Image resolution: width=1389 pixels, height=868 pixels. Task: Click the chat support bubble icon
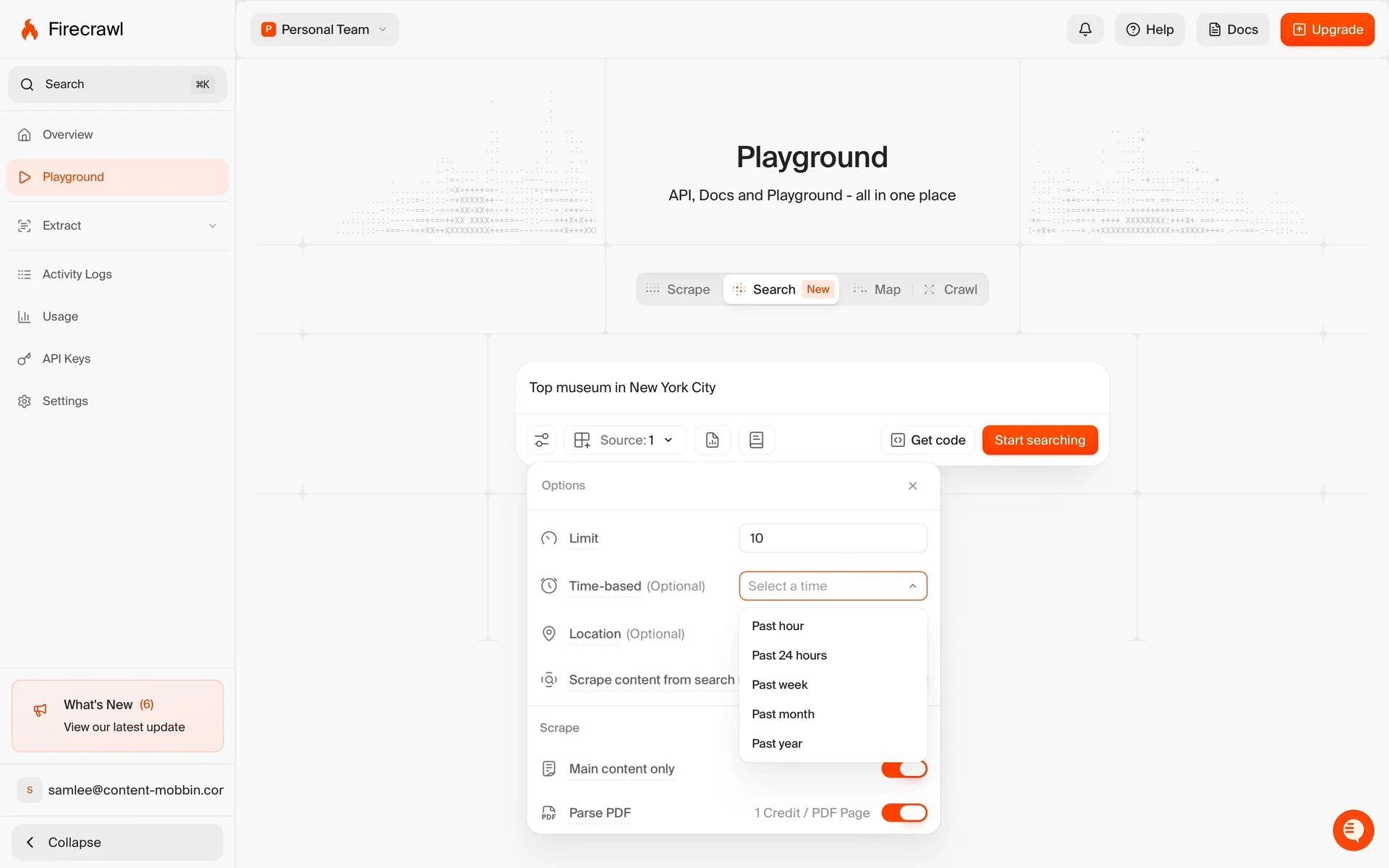1352,830
